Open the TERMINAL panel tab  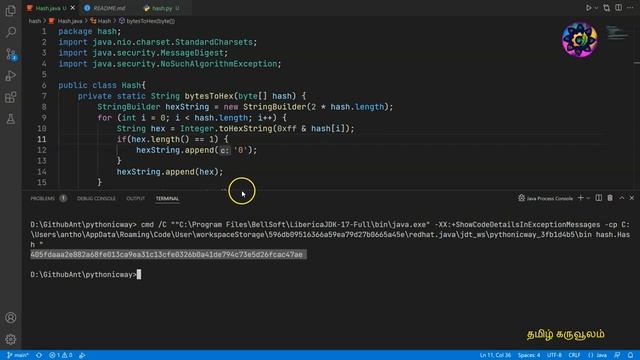167,198
